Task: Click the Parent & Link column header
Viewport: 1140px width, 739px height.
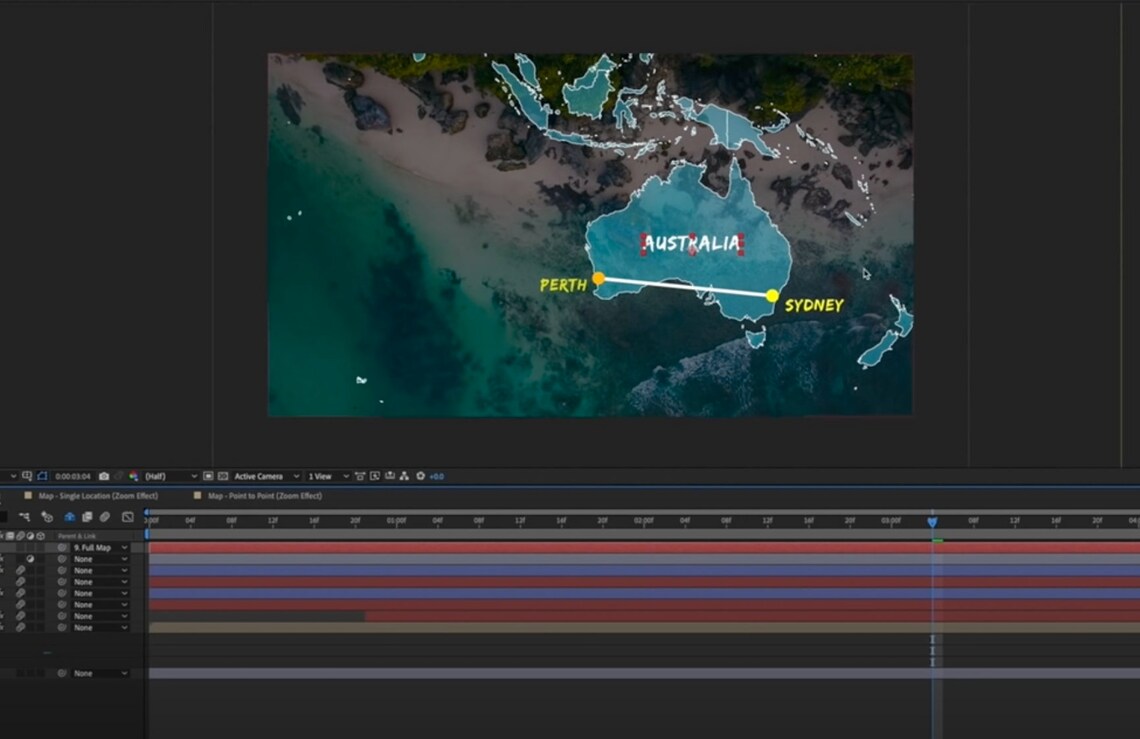Action: click(x=78, y=536)
